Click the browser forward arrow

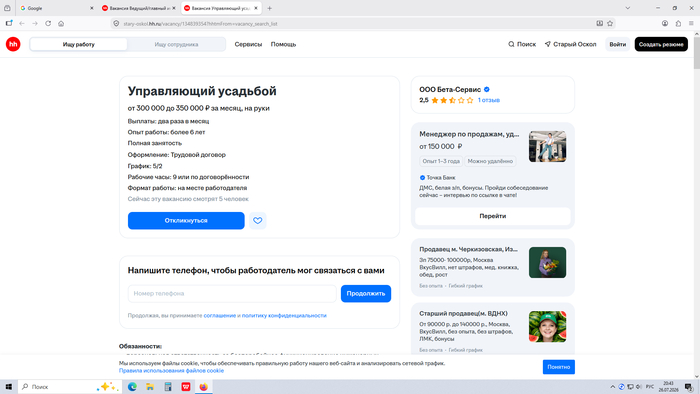click(35, 24)
